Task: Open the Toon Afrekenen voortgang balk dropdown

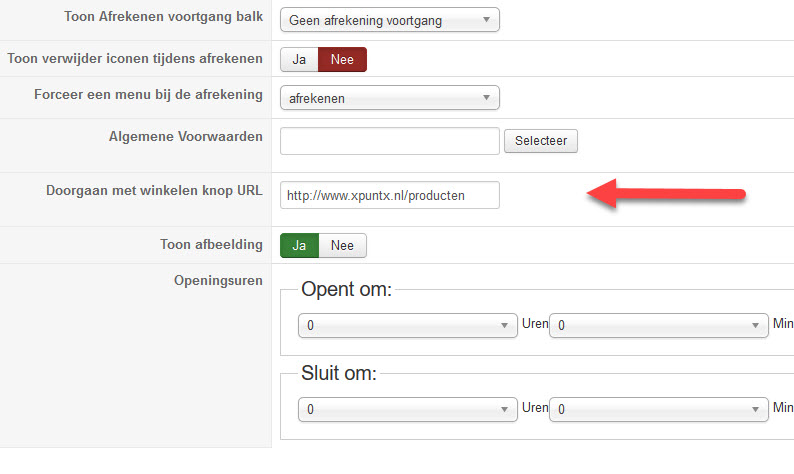Action: 389,20
